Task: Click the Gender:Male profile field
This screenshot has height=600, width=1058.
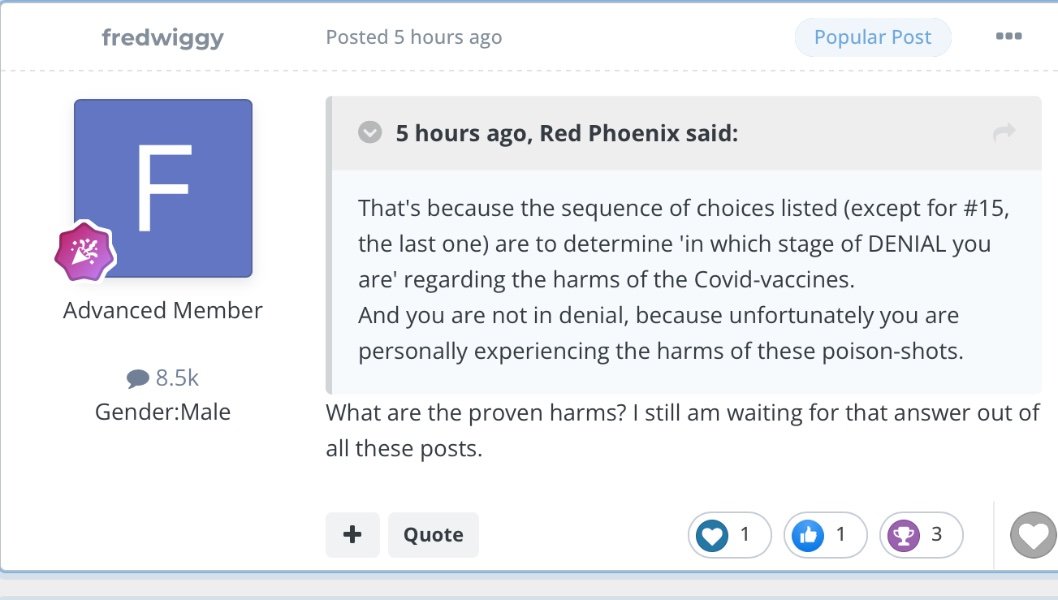Action: 163,411
